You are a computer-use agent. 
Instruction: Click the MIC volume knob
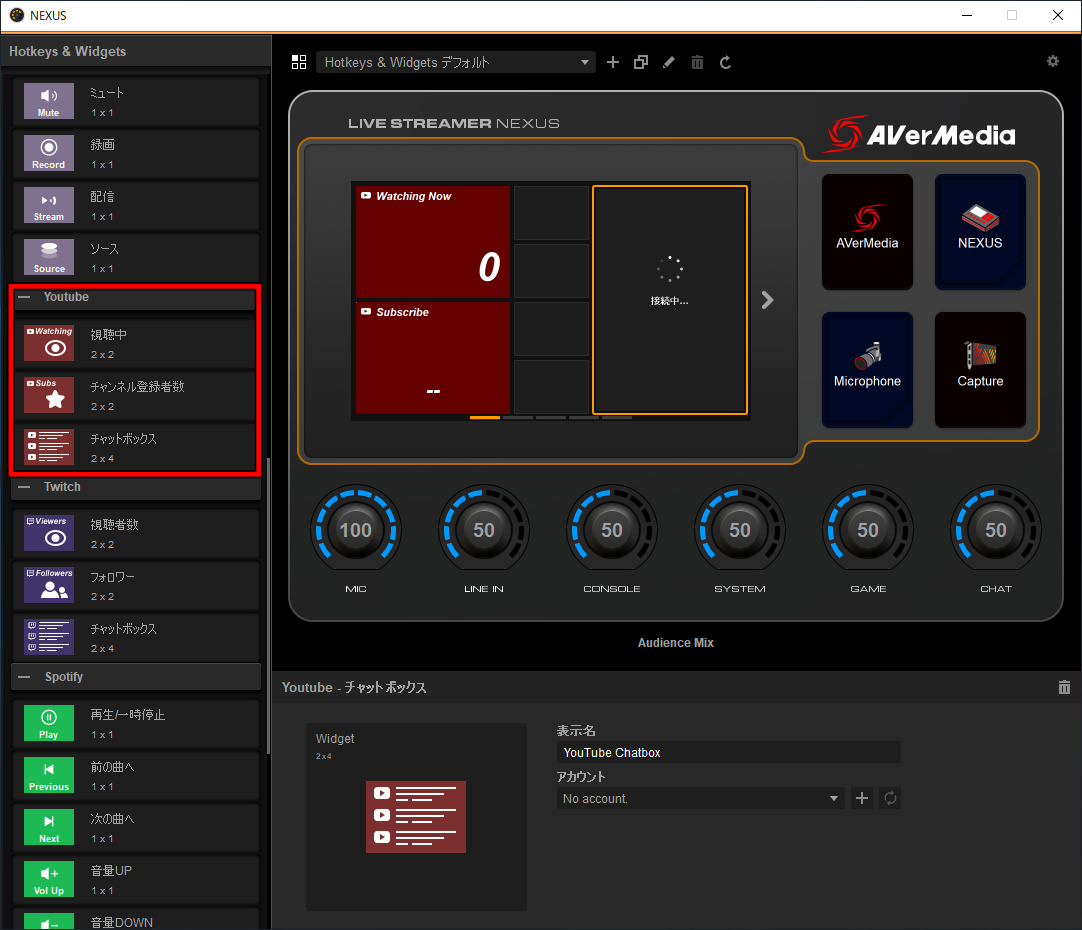(x=356, y=530)
